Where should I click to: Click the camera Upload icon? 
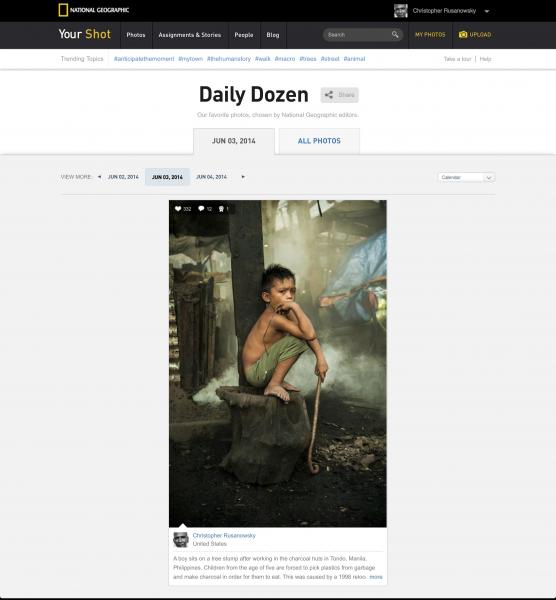(463, 35)
